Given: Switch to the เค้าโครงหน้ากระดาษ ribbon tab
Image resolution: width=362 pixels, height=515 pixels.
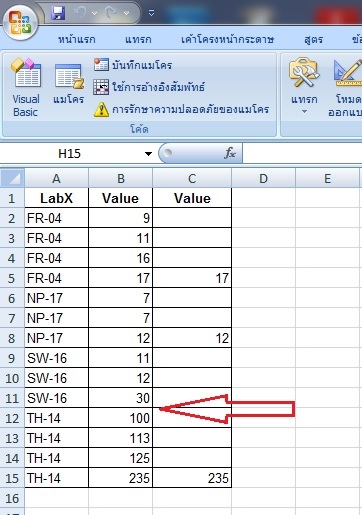Looking at the screenshot, I should (227, 40).
